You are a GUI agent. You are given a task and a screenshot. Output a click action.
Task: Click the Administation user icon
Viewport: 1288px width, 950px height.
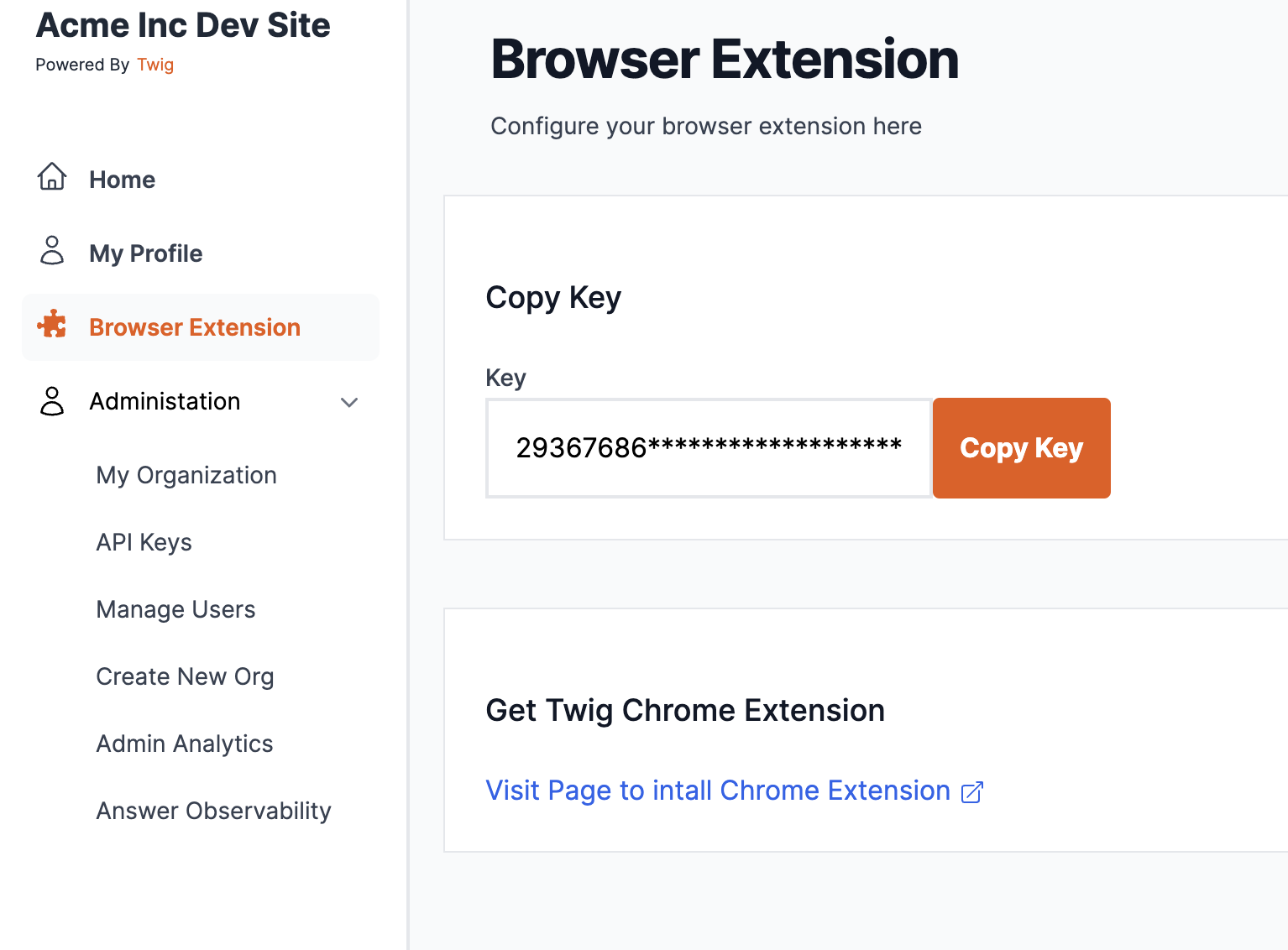(52, 401)
